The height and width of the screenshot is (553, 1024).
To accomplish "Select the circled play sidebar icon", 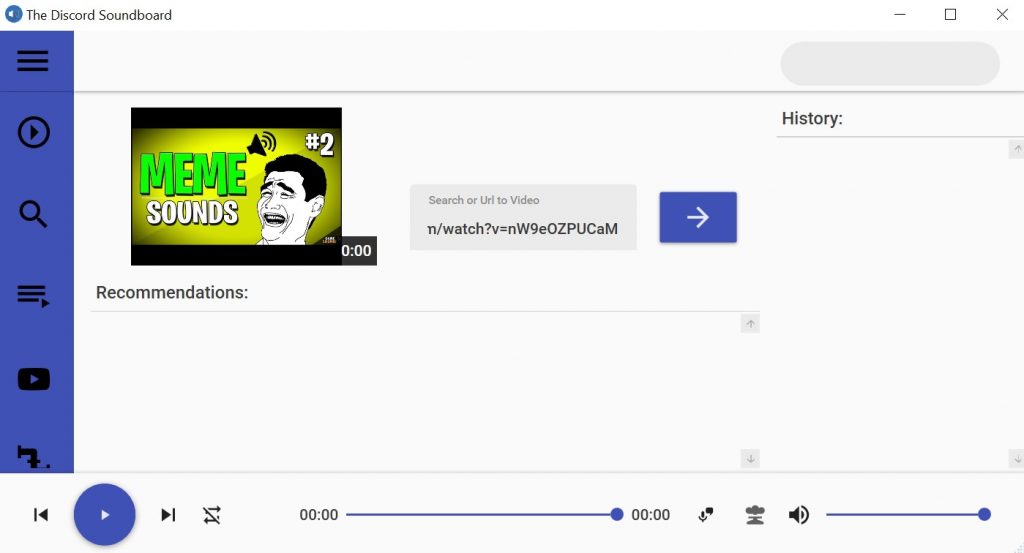I will tap(33, 133).
